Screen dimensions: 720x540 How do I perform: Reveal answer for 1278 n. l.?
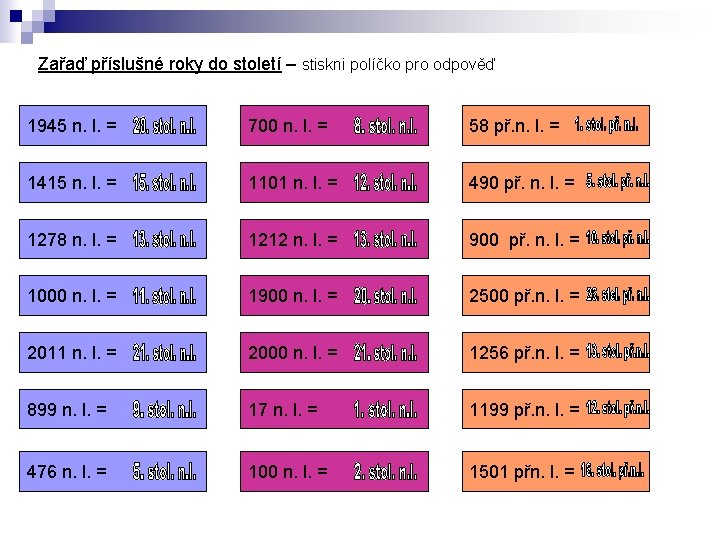(x=113, y=239)
